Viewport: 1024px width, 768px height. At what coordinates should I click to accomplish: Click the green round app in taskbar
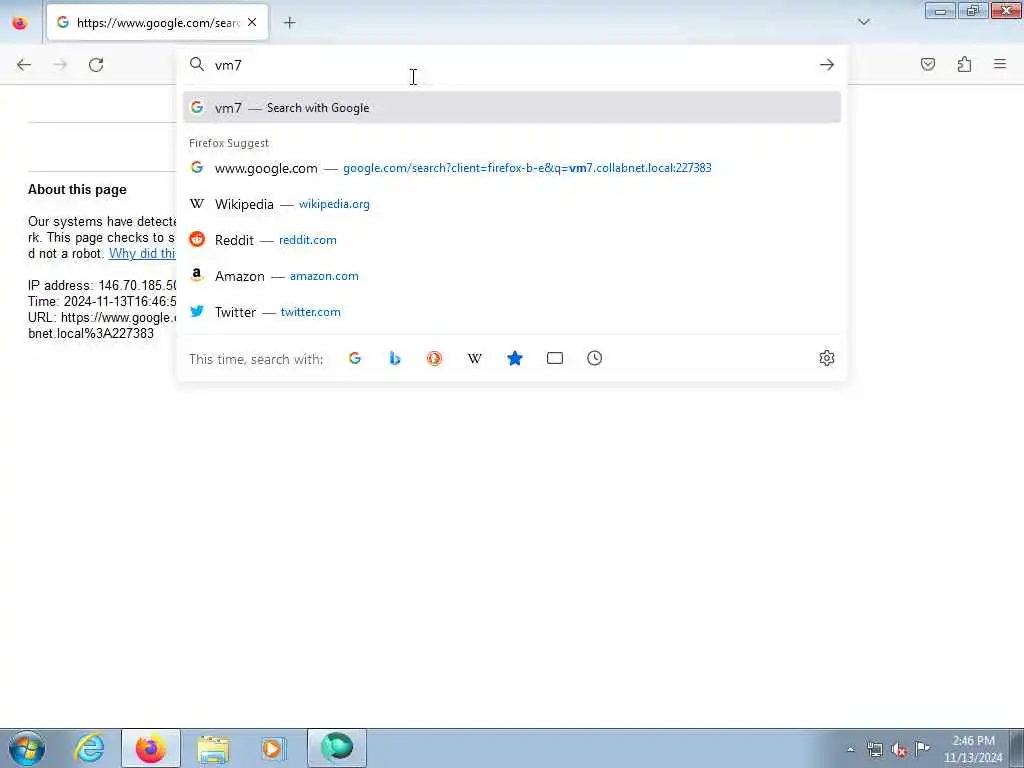(337, 748)
